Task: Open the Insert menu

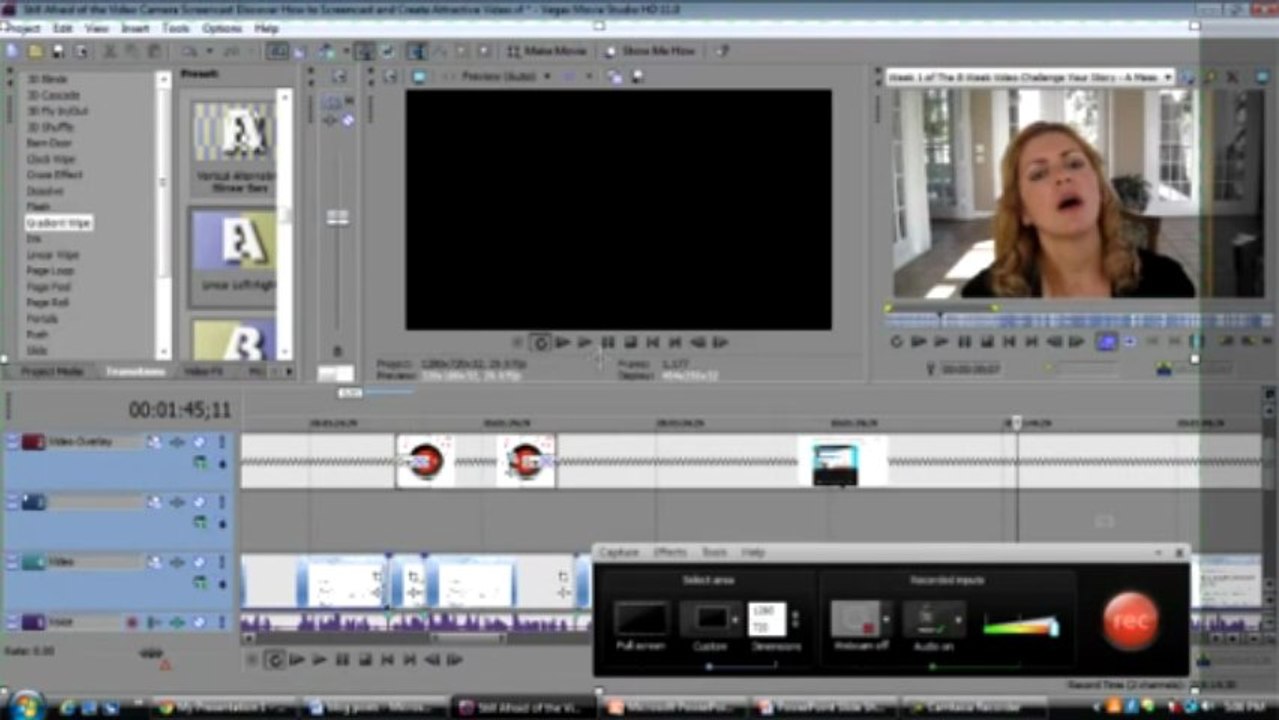Action: coord(135,28)
